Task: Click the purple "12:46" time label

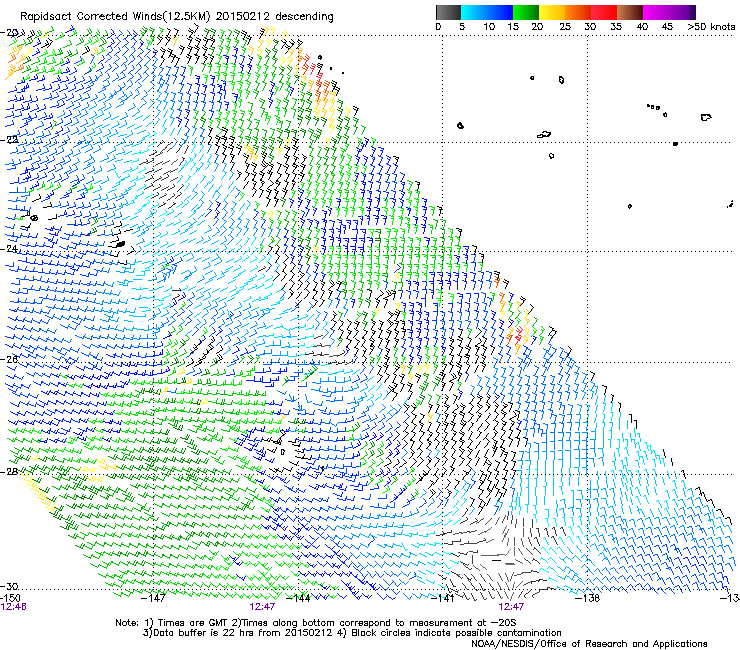Action: (x=14, y=607)
